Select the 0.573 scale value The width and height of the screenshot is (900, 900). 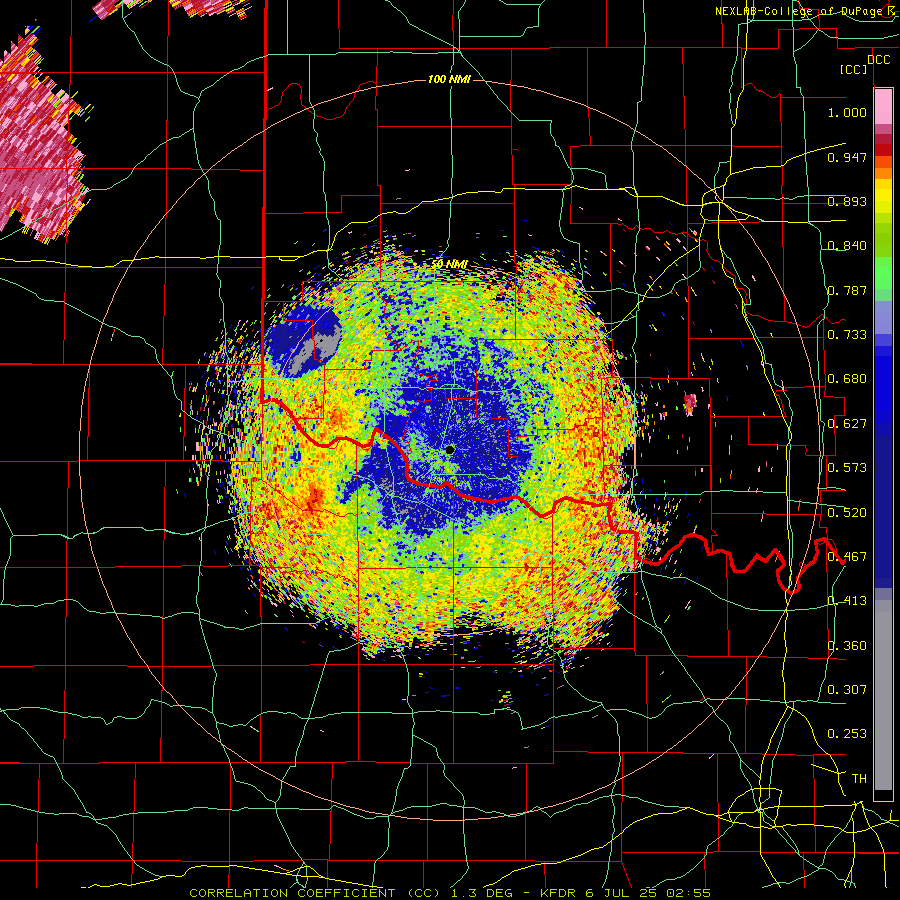(847, 468)
